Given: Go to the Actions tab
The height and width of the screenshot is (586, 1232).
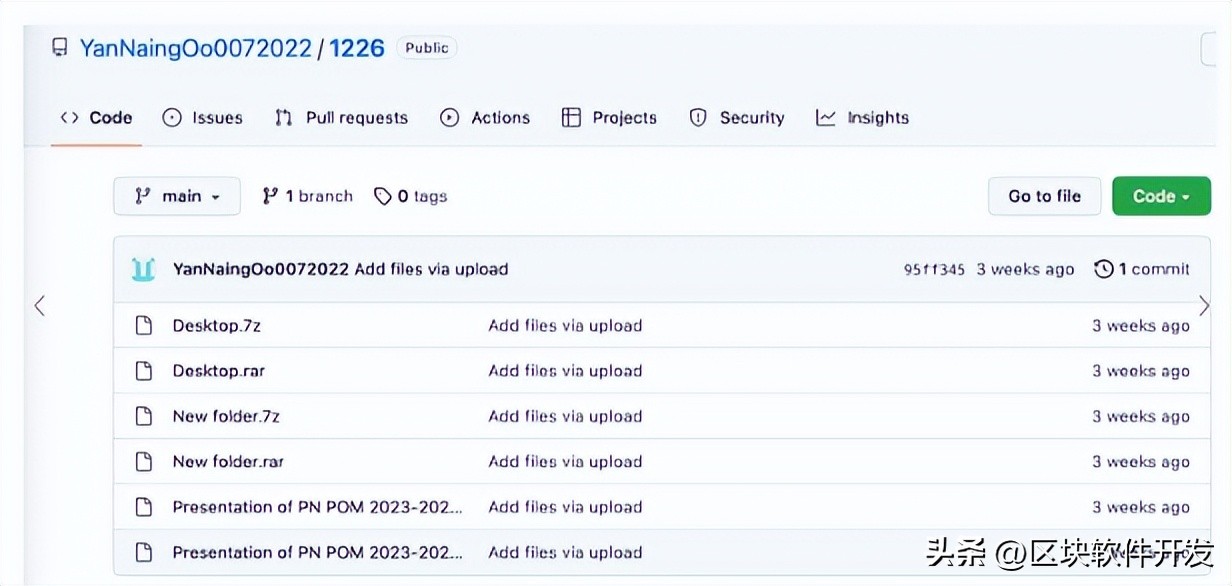Looking at the screenshot, I should pos(486,118).
